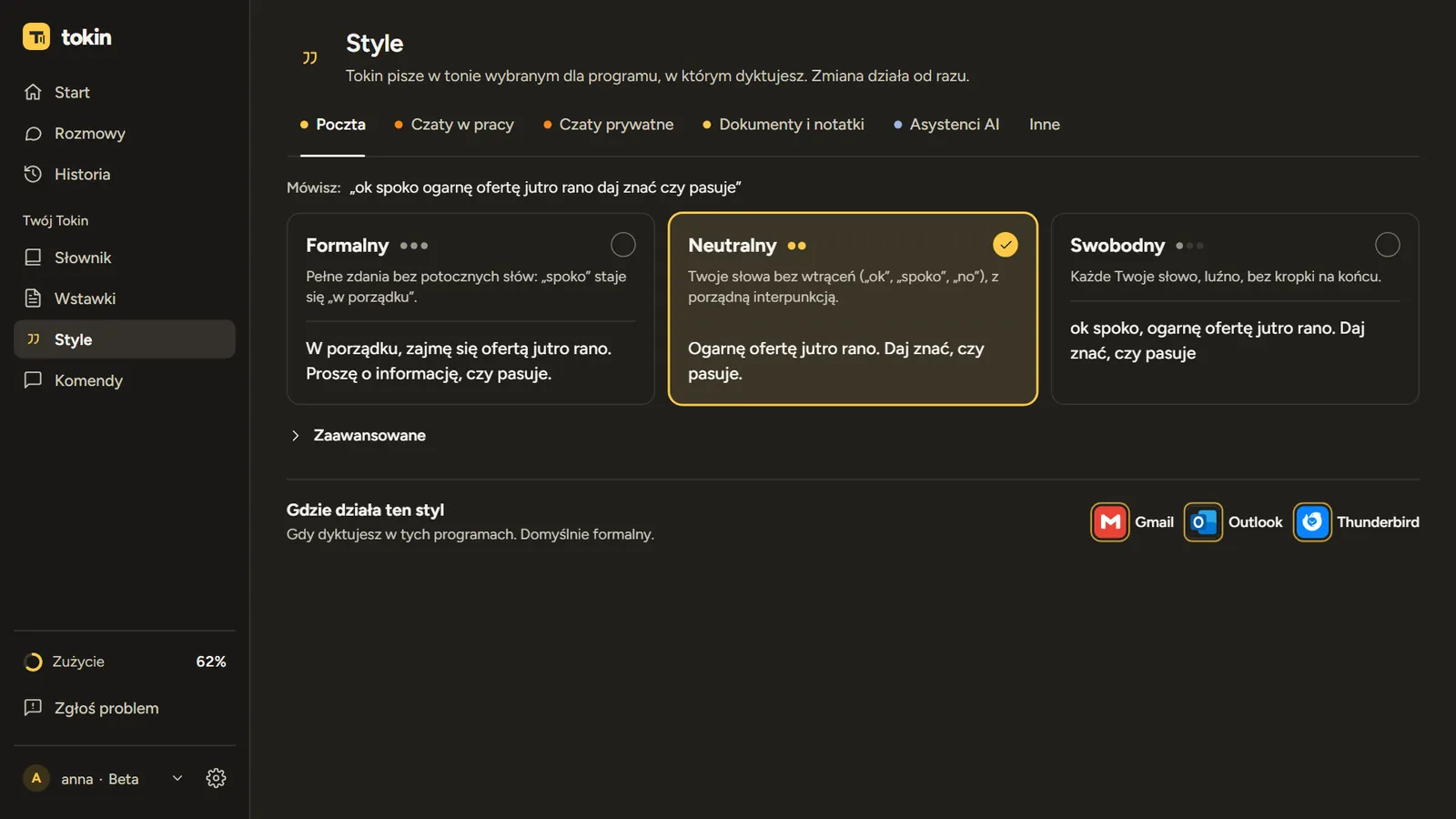Click the Thunderbird label
The height and width of the screenshot is (819, 1456).
point(1378,522)
